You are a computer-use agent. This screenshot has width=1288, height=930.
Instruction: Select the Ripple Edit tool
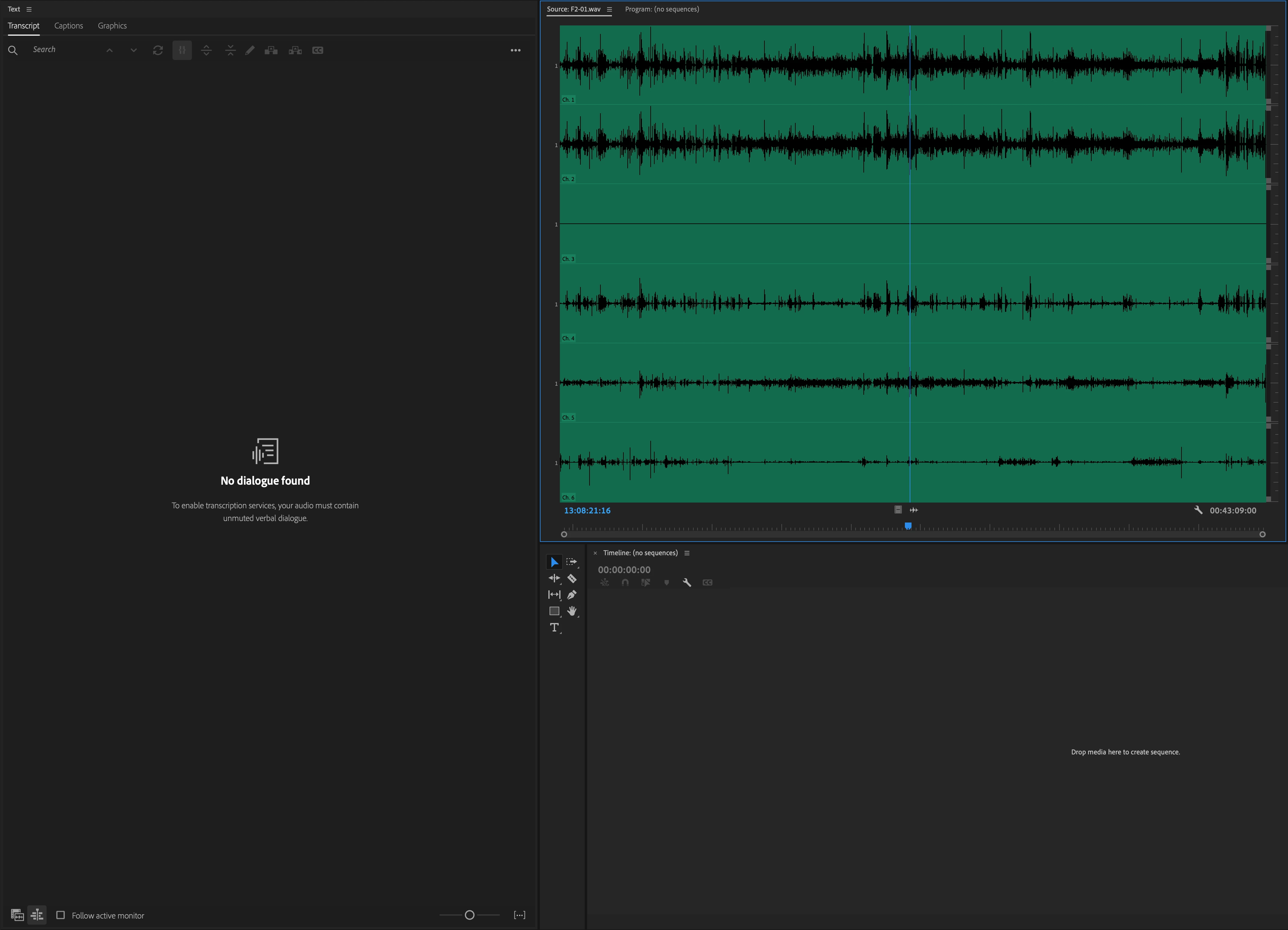[x=554, y=578]
